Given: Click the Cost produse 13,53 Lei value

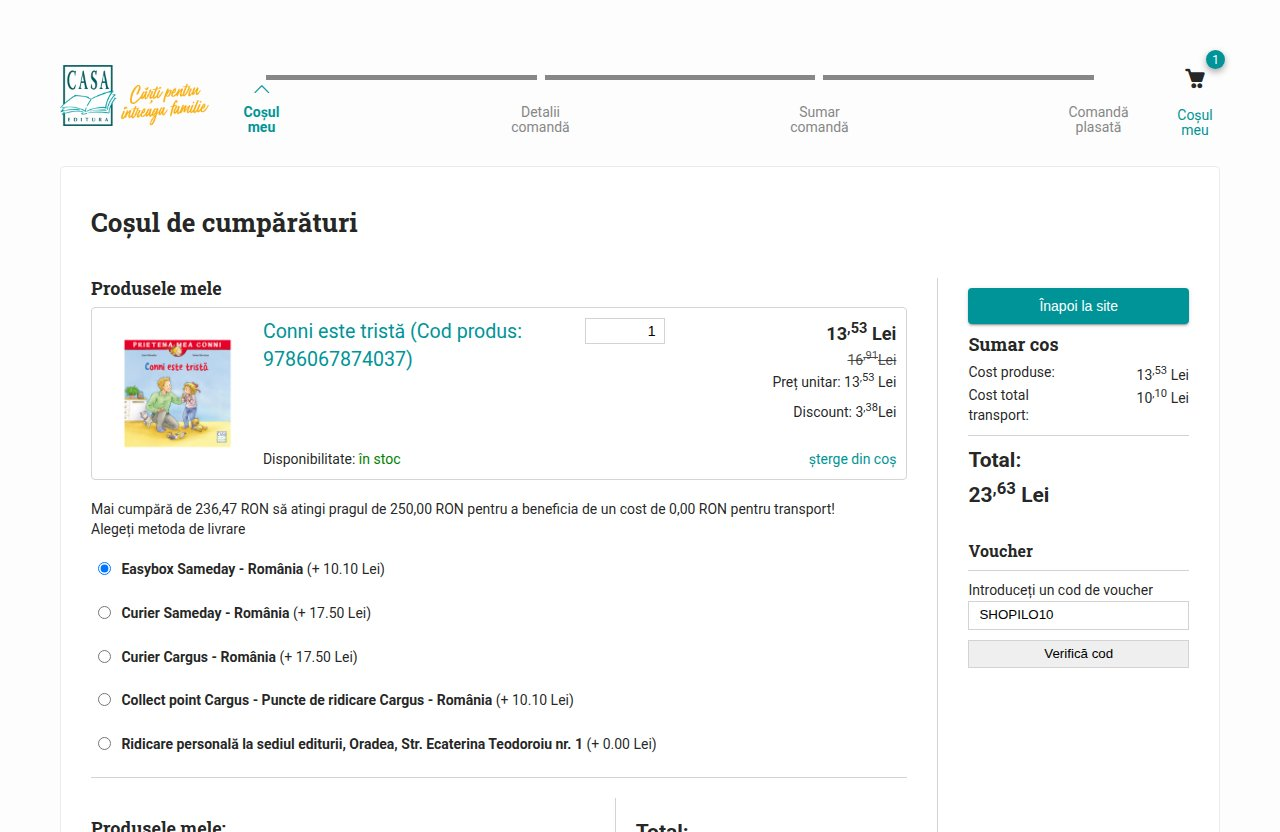Looking at the screenshot, I should click(1163, 374).
